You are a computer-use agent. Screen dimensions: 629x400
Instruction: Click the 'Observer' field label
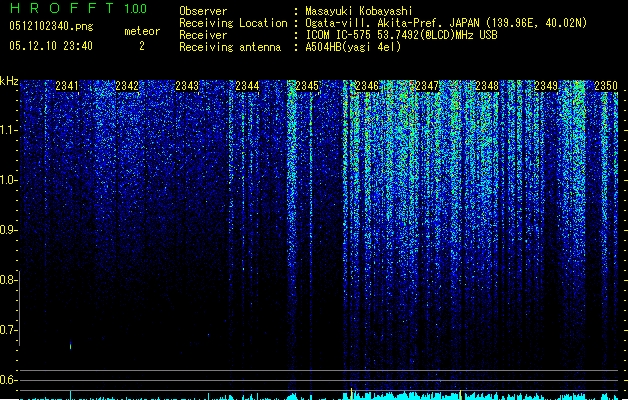[x=203, y=11]
